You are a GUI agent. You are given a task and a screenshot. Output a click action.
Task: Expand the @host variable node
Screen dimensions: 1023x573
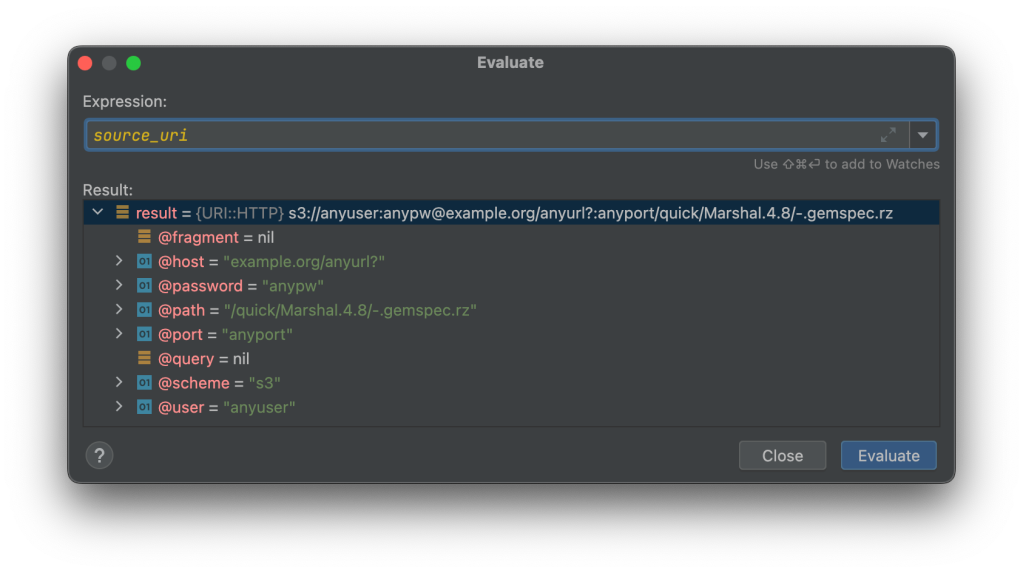[119, 261]
